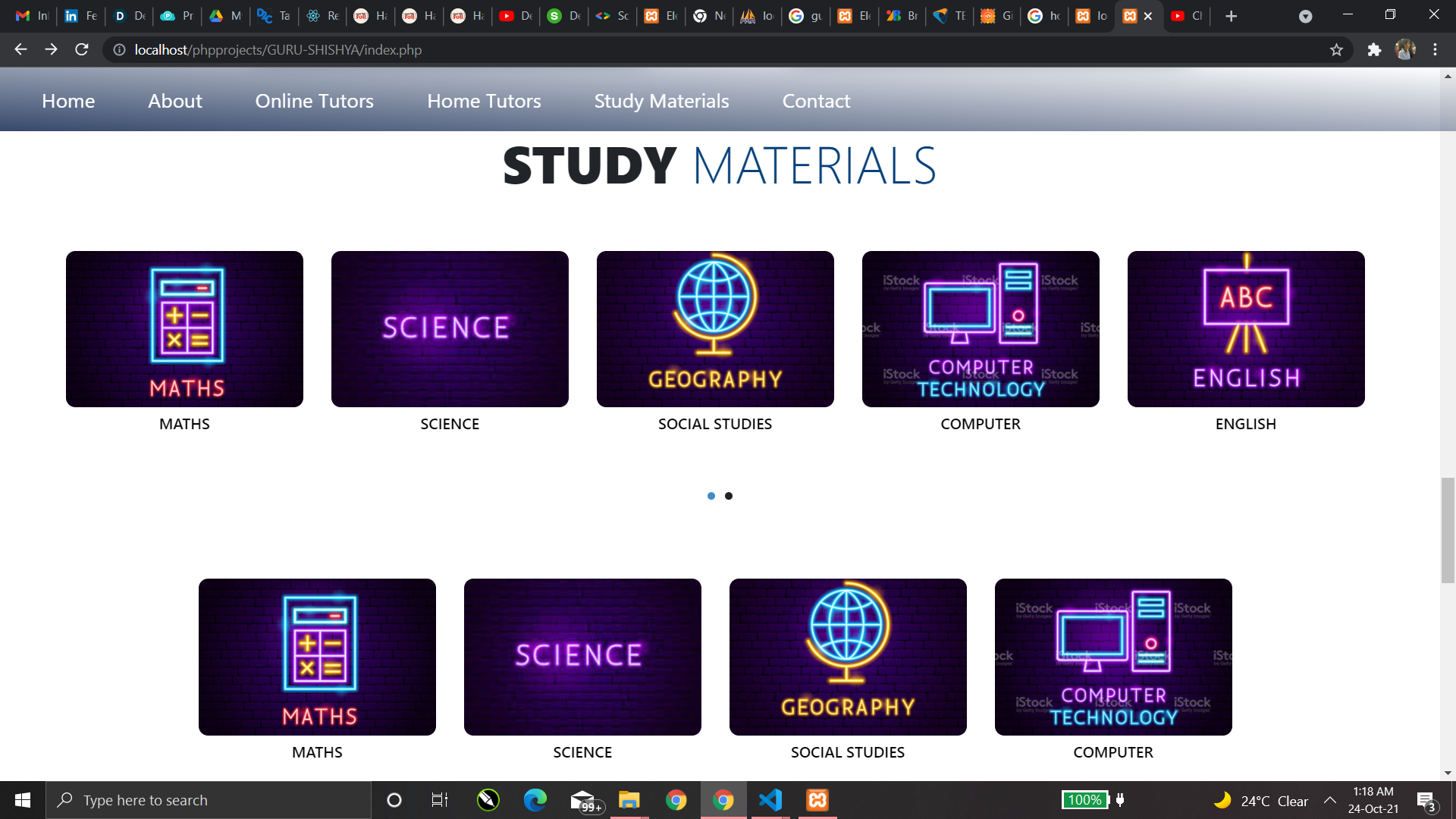Select the first carousel dot
The width and height of the screenshot is (1456, 819).
click(711, 496)
